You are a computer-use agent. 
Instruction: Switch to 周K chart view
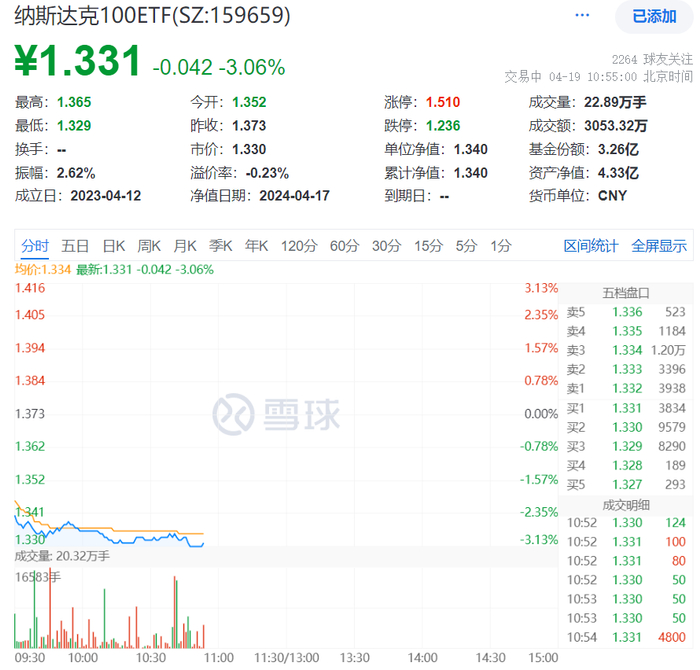click(x=149, y=246)
